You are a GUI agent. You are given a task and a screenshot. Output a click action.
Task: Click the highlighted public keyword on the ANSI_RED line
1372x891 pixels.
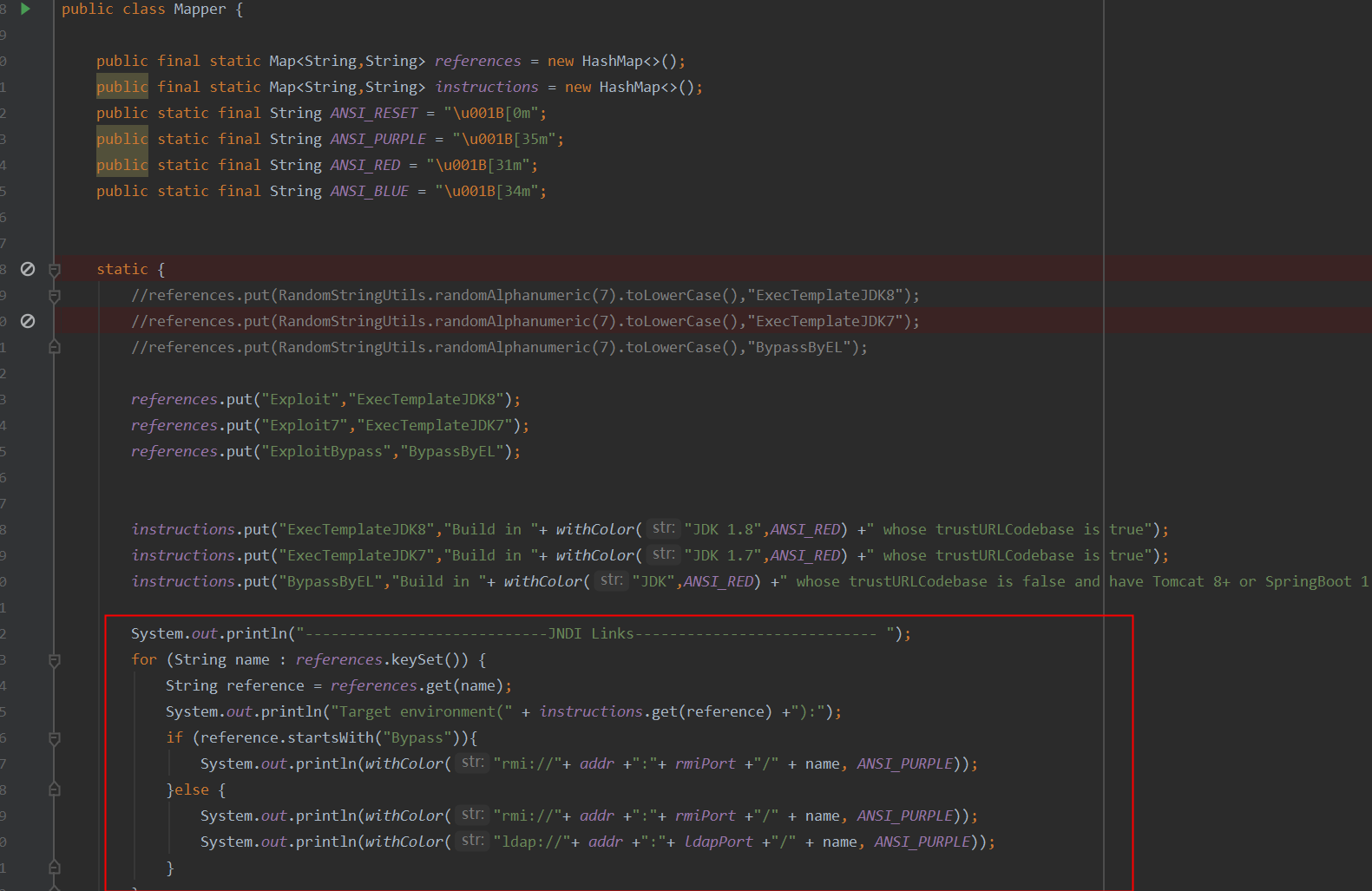pos(122,165)
